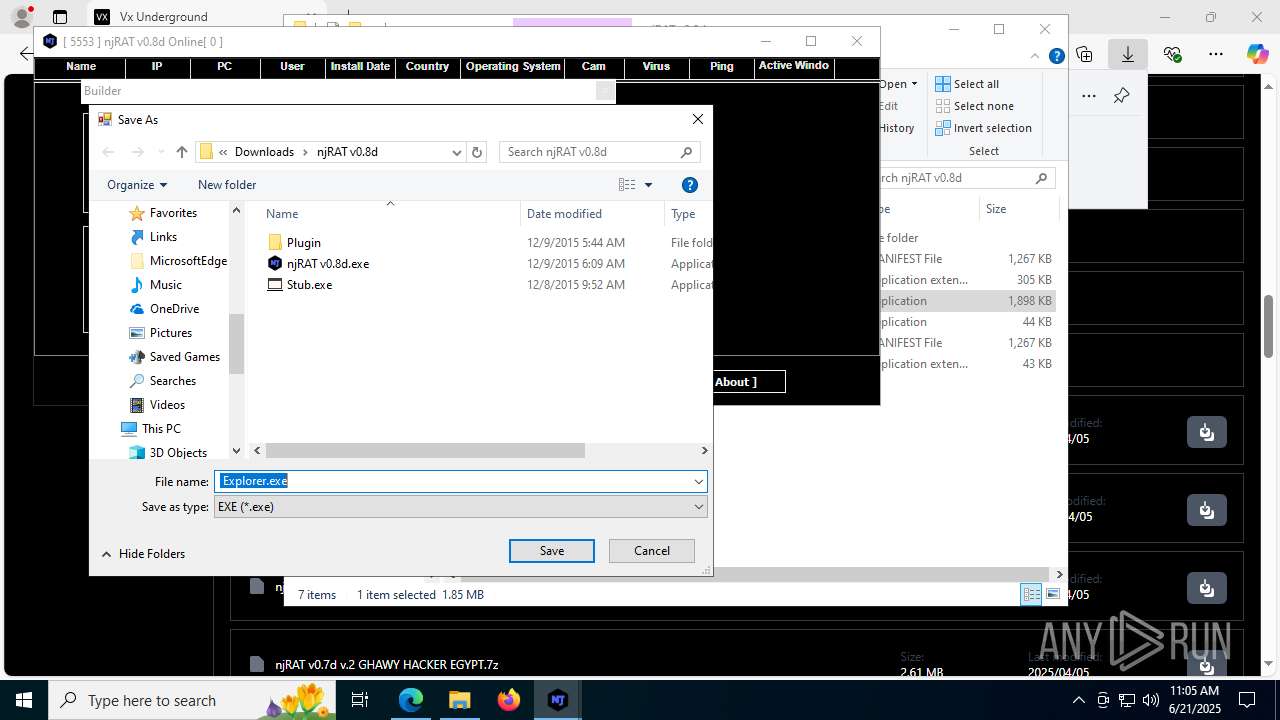Screen dimensions: 1280x720
Task: Open the view options dropdown arrow
Action: (x=648, y=185)
